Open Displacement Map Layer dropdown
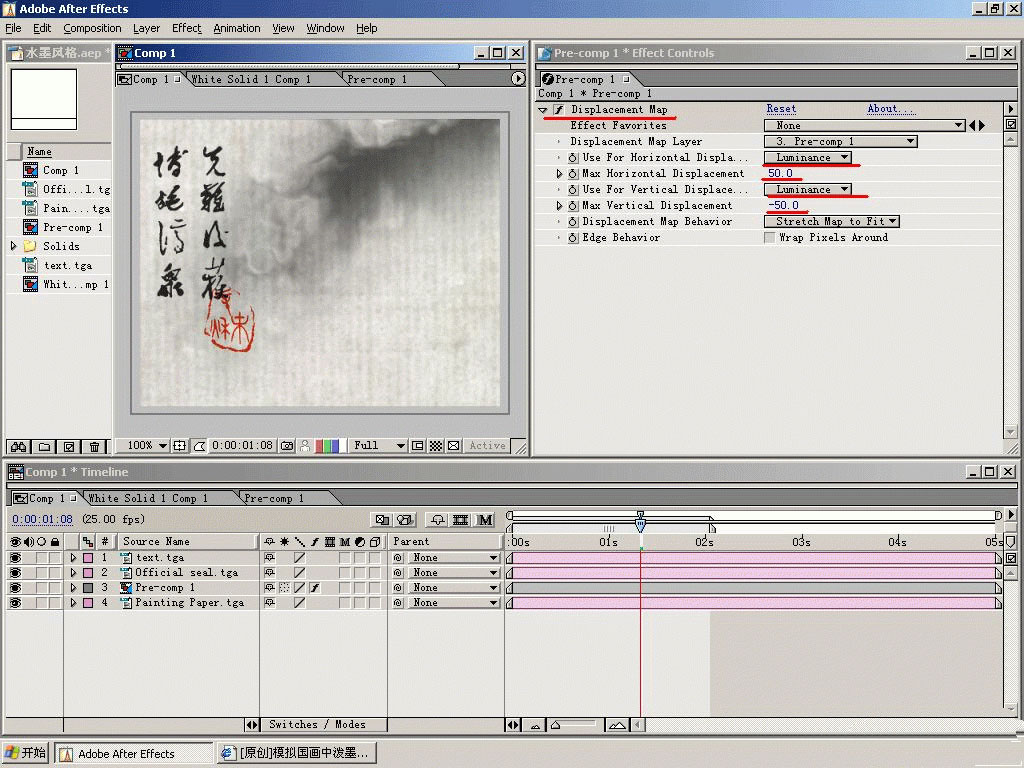Image resolution: width=1024 pixels, height=768 pixels. [841, 142]
